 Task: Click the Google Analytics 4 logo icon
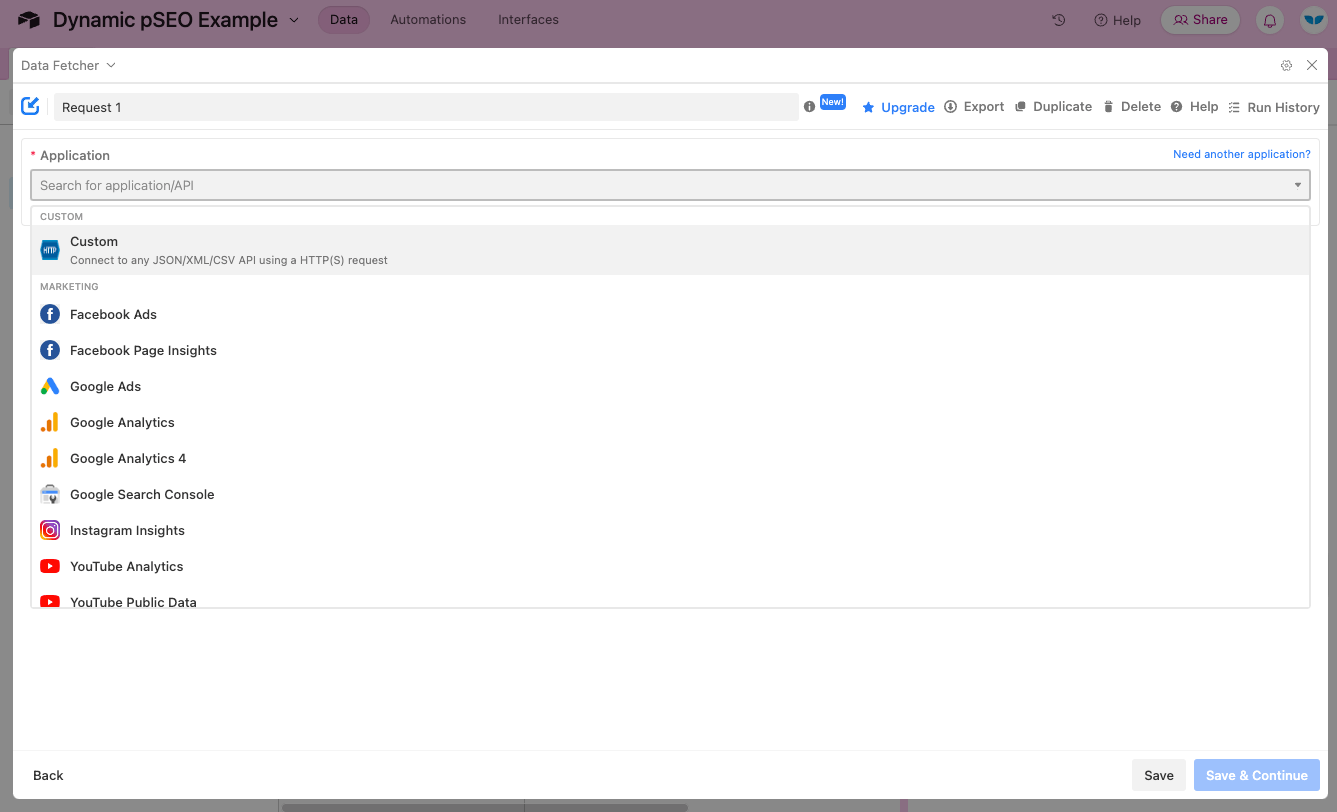[50, 458]
